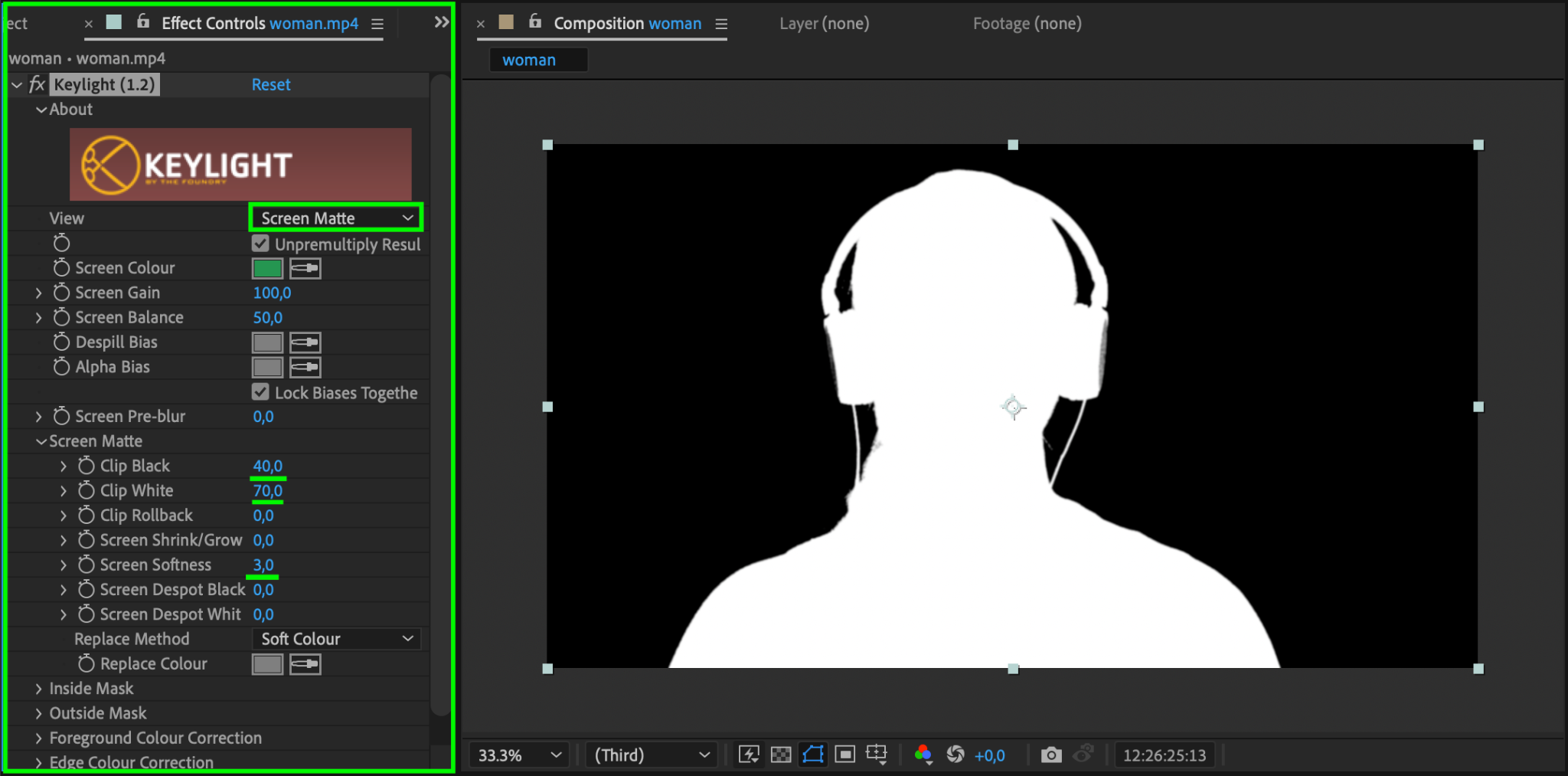This screenshot has height=776, width=1568.
Task: Select the Composition woman tab
Action: (x=627, y=23)
